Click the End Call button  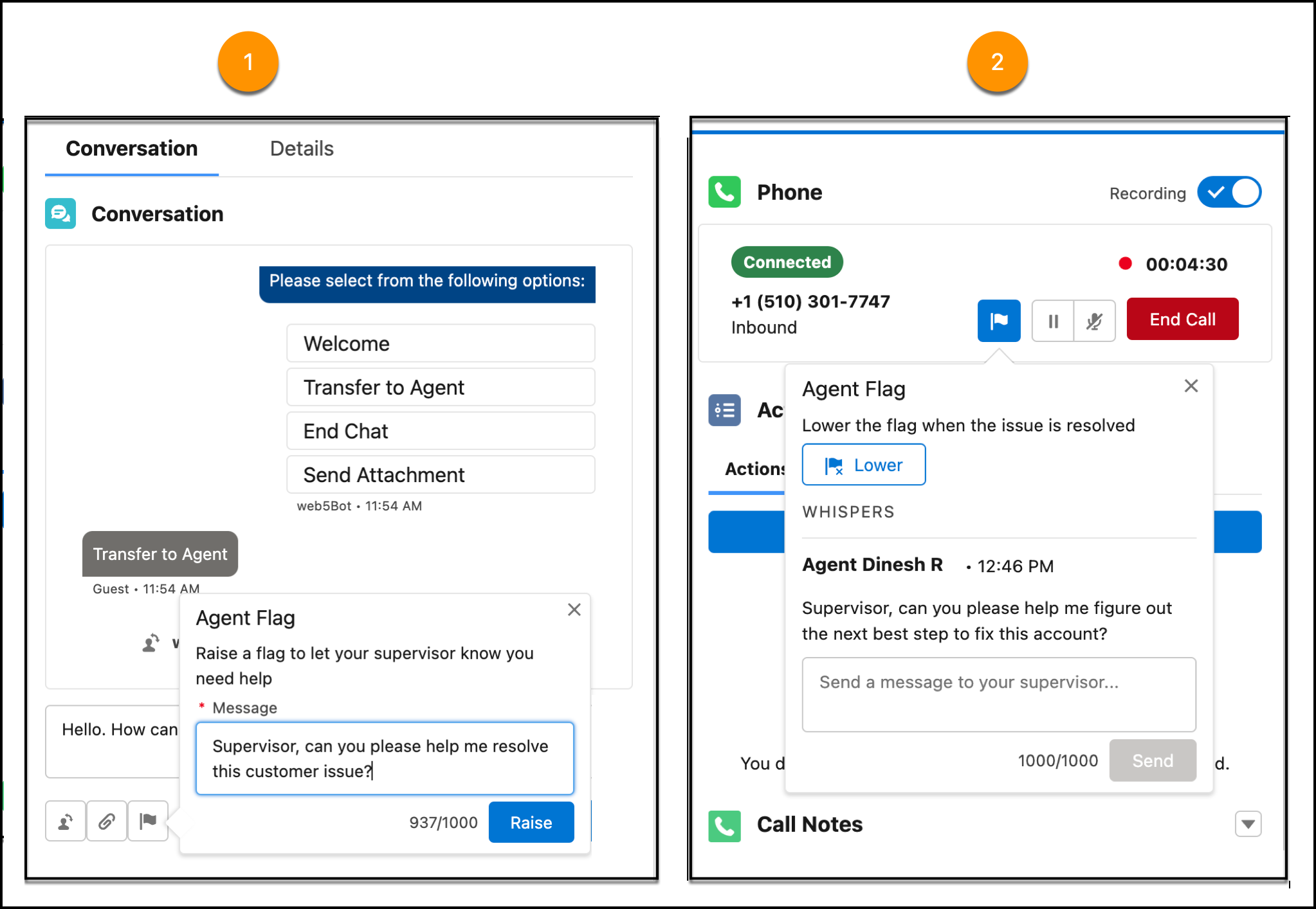[1182, 319]
